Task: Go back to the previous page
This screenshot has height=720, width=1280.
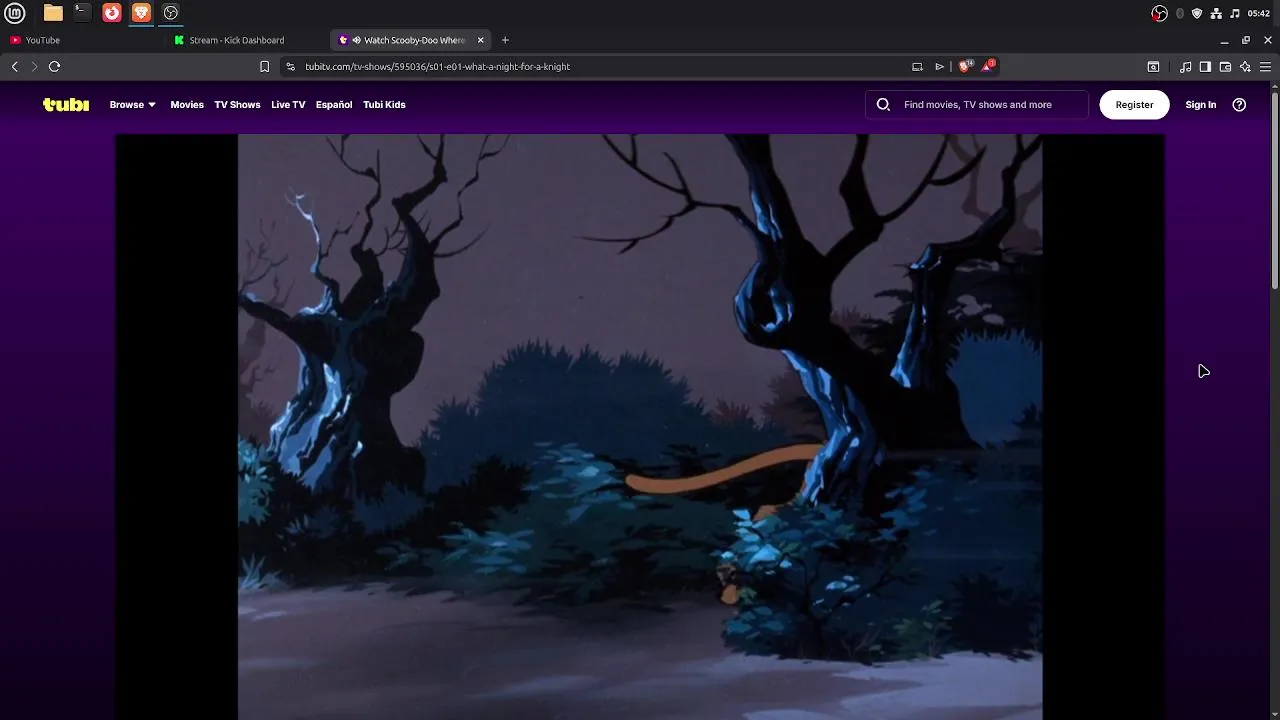Action: pos(14,67)
